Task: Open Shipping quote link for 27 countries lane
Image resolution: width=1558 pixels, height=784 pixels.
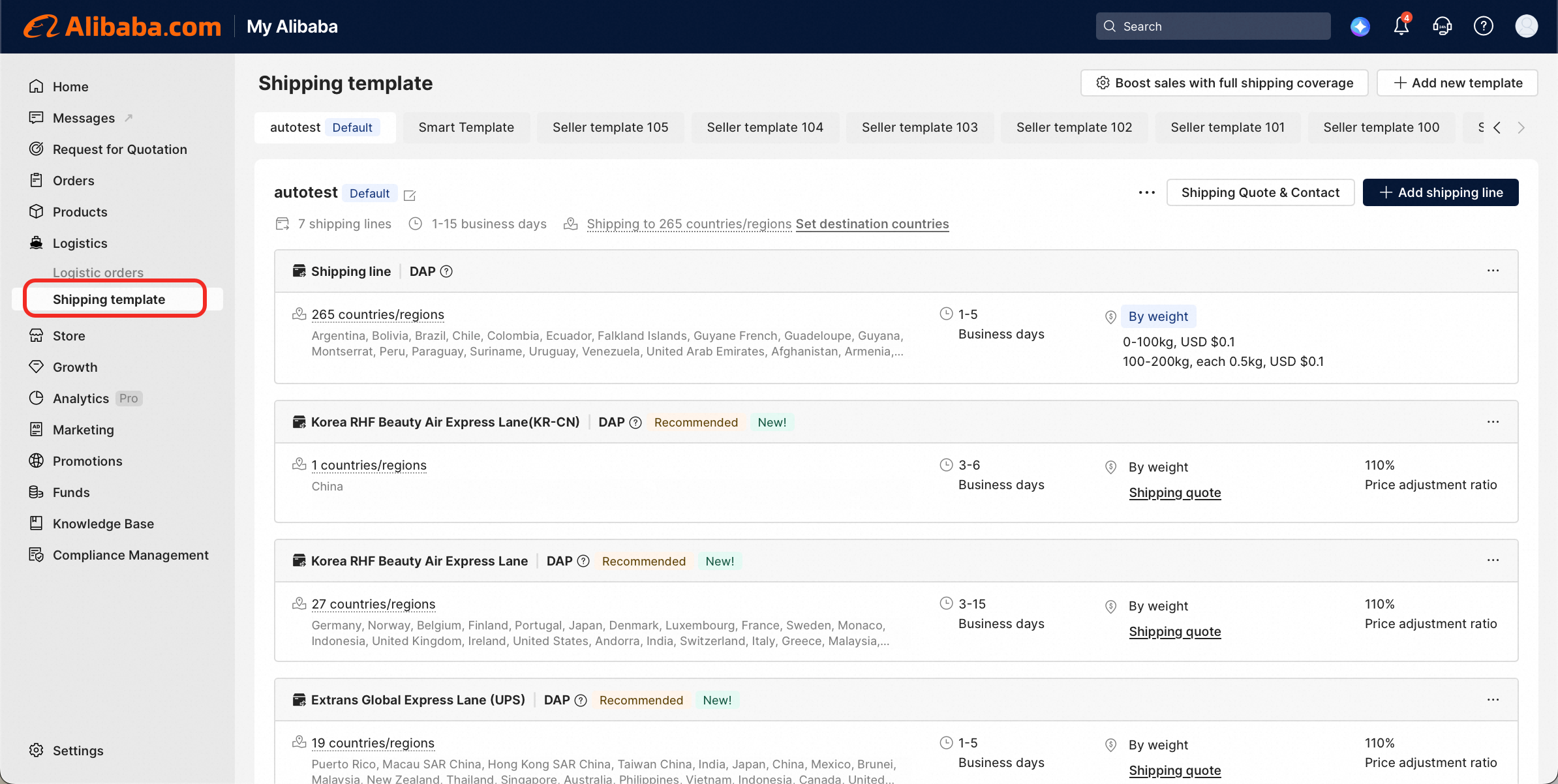Action: coord(1175,631)
